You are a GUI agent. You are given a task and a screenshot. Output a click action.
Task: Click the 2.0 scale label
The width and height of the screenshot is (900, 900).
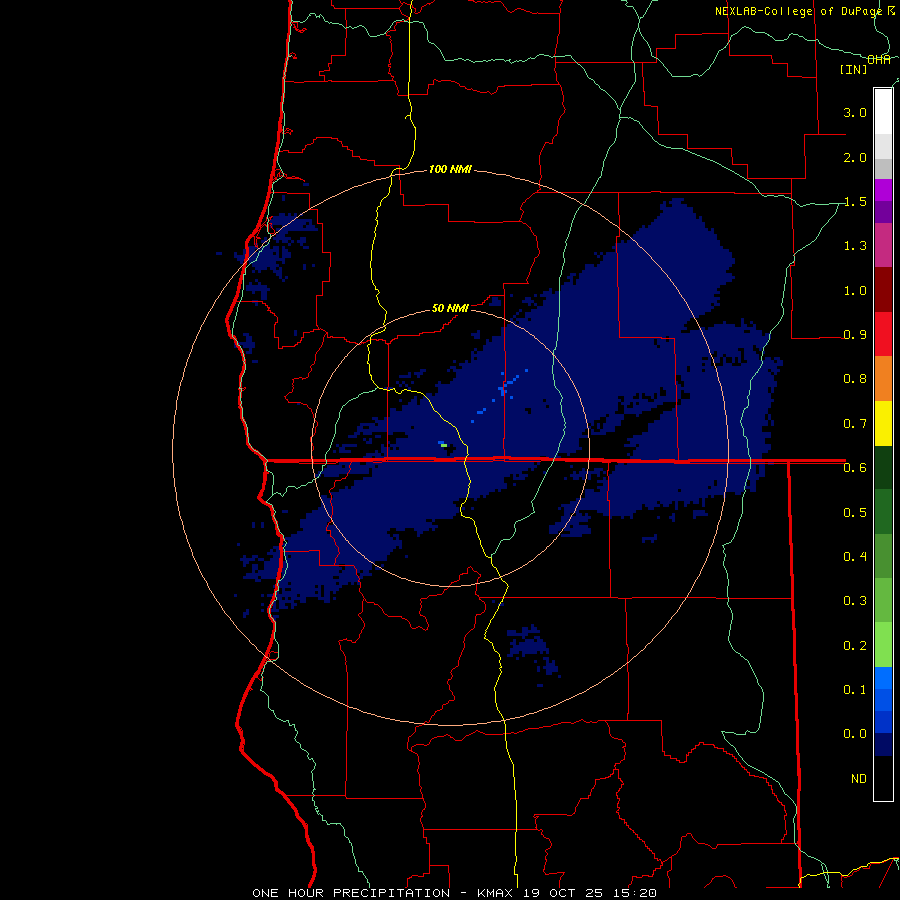tap(855, 157)
